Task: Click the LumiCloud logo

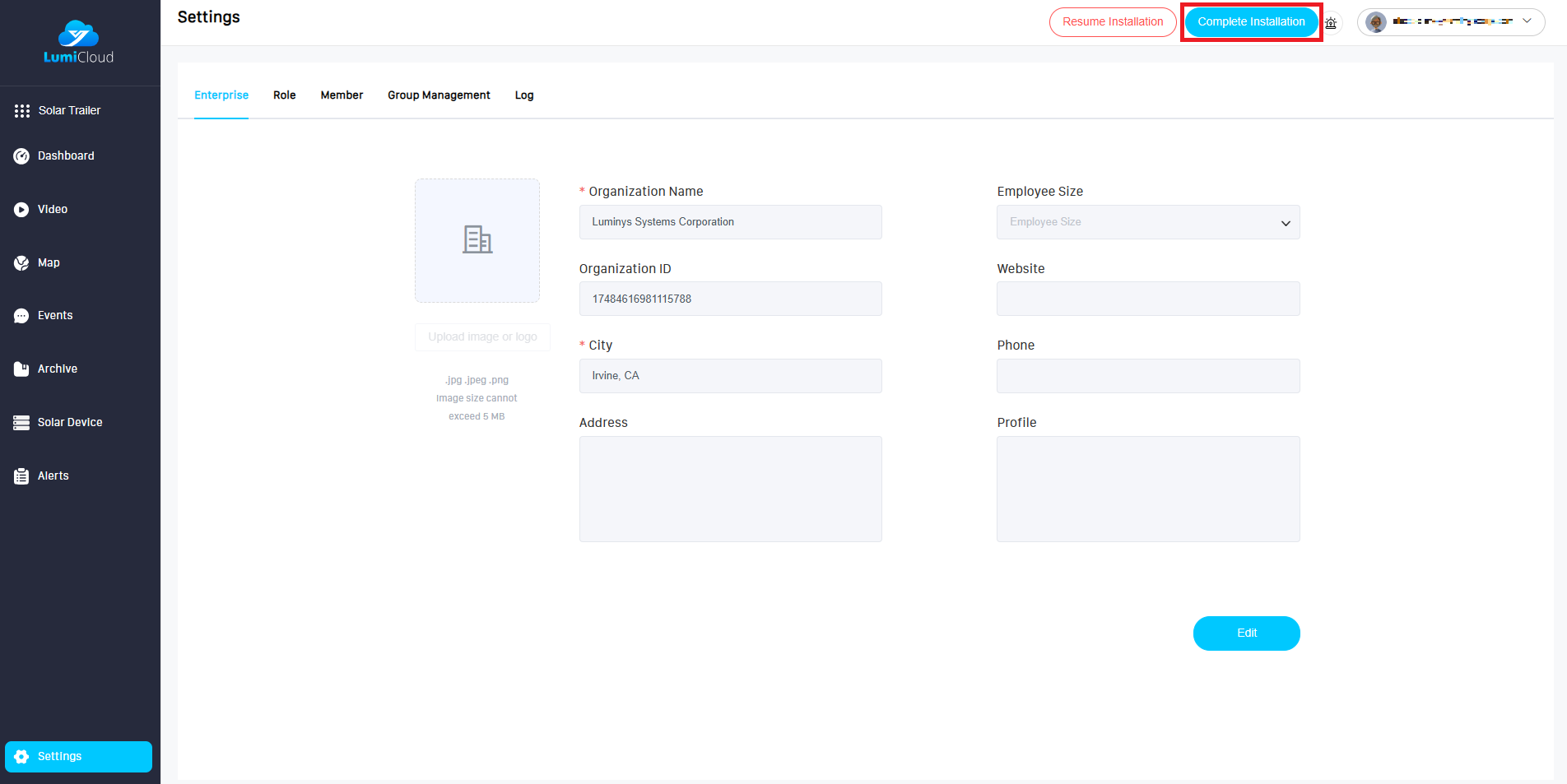Action: [x=79, y=42]
